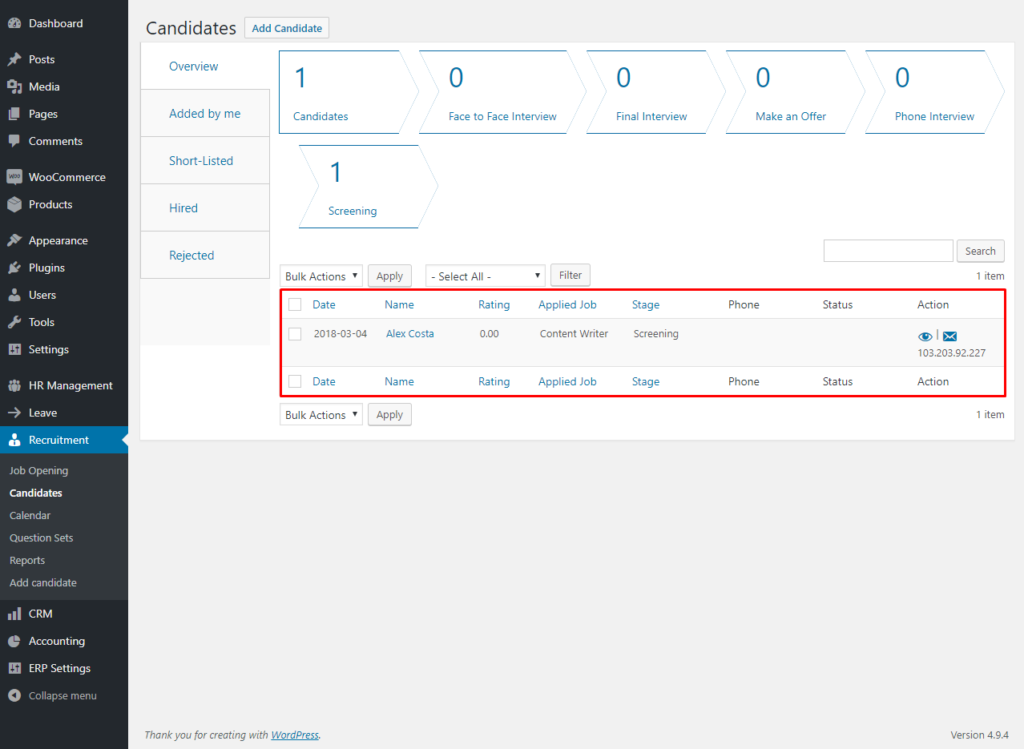The height and width of the screenshot is (749, 1024).
Task: Click inside the search input field
Action: (x=887, y=250)
